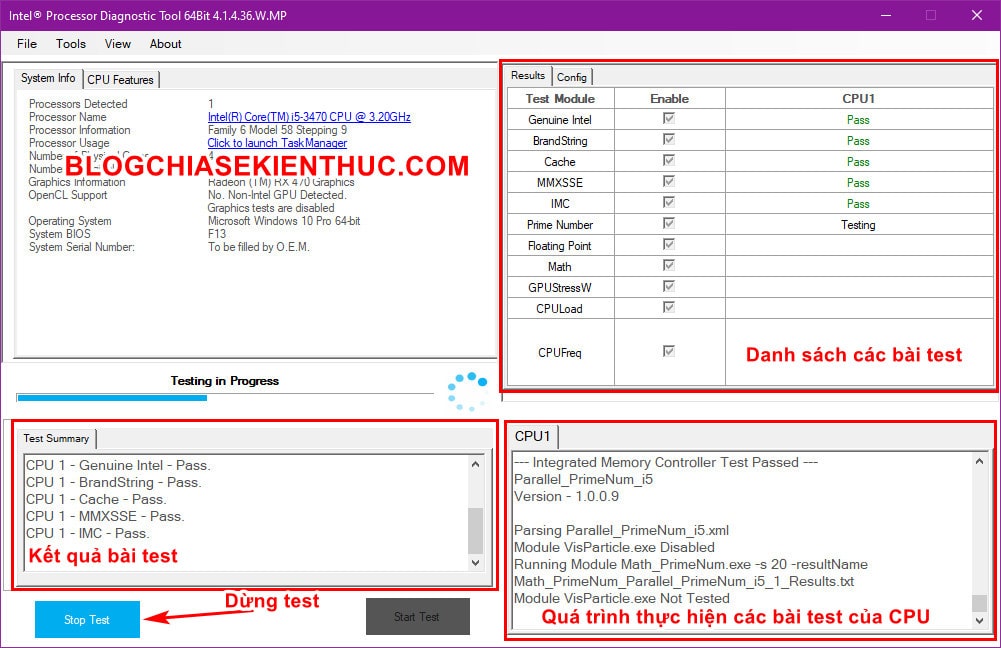The height and width of the screenshot is (648, 1001).
Task: Toggle the CPUFreq enable checkbox
Action: click(669, 351)
